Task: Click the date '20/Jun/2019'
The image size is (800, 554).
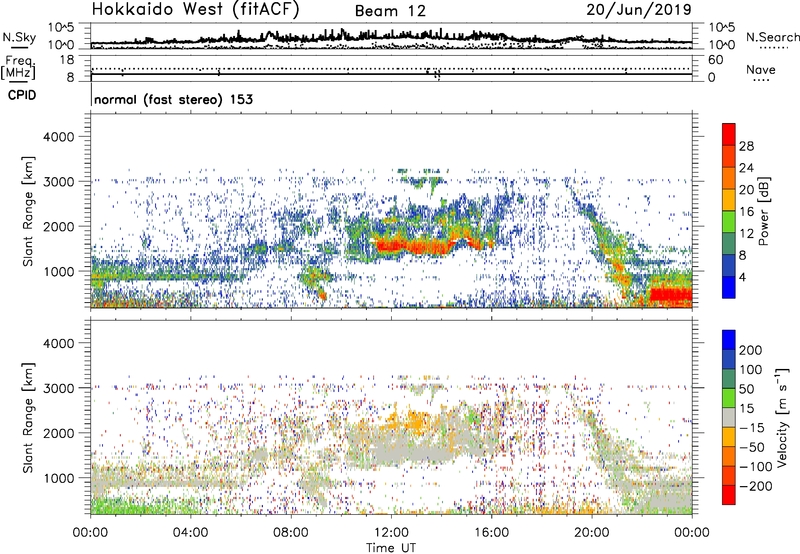Action: point(639,9)
